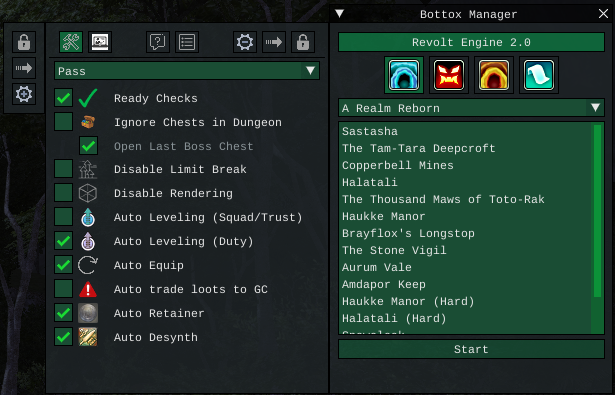Open the Pass dropdown menu
This screenshot has width=615, height=395.
pos(187,71)
